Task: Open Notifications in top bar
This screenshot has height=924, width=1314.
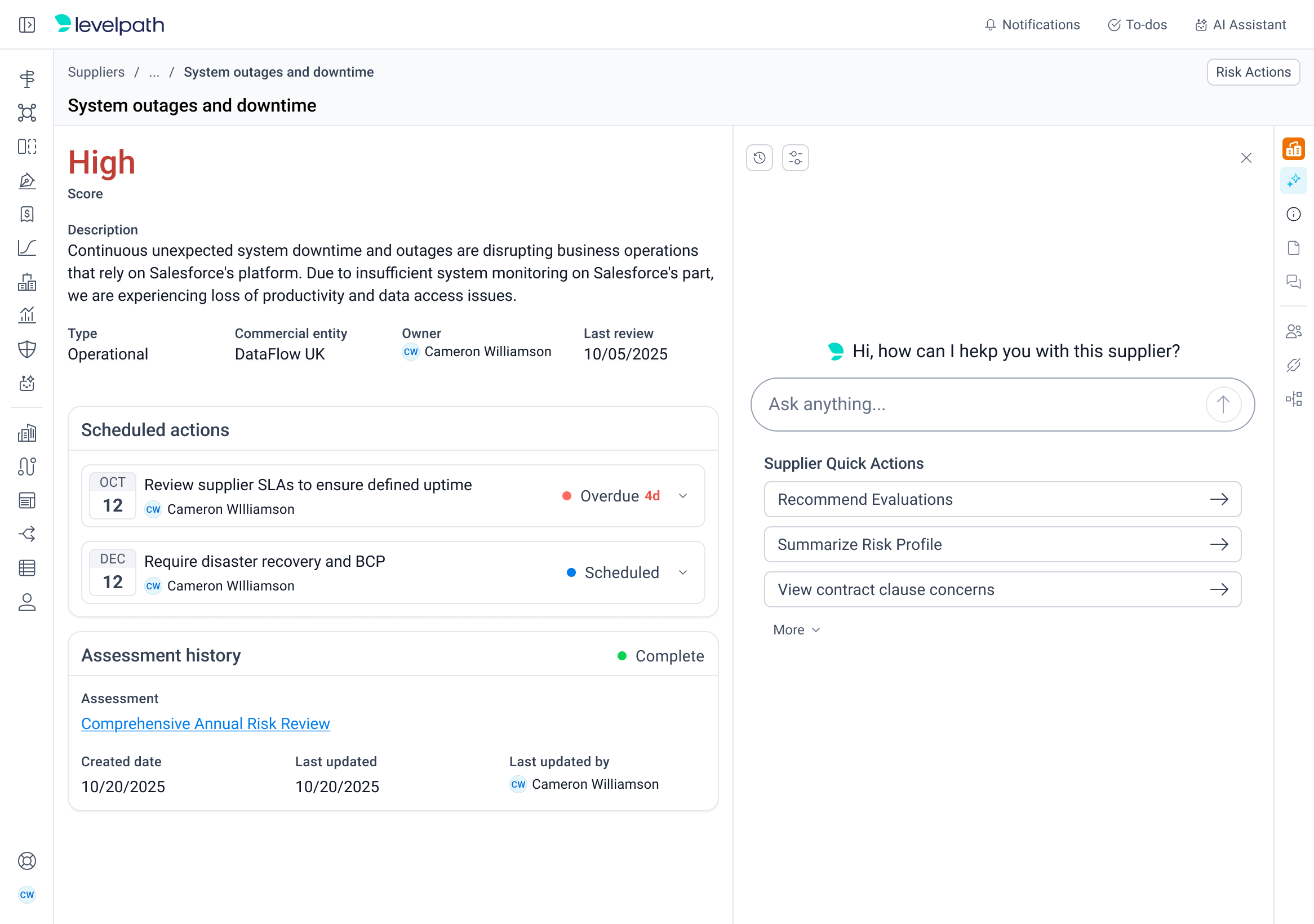Action: point(1032,25)
